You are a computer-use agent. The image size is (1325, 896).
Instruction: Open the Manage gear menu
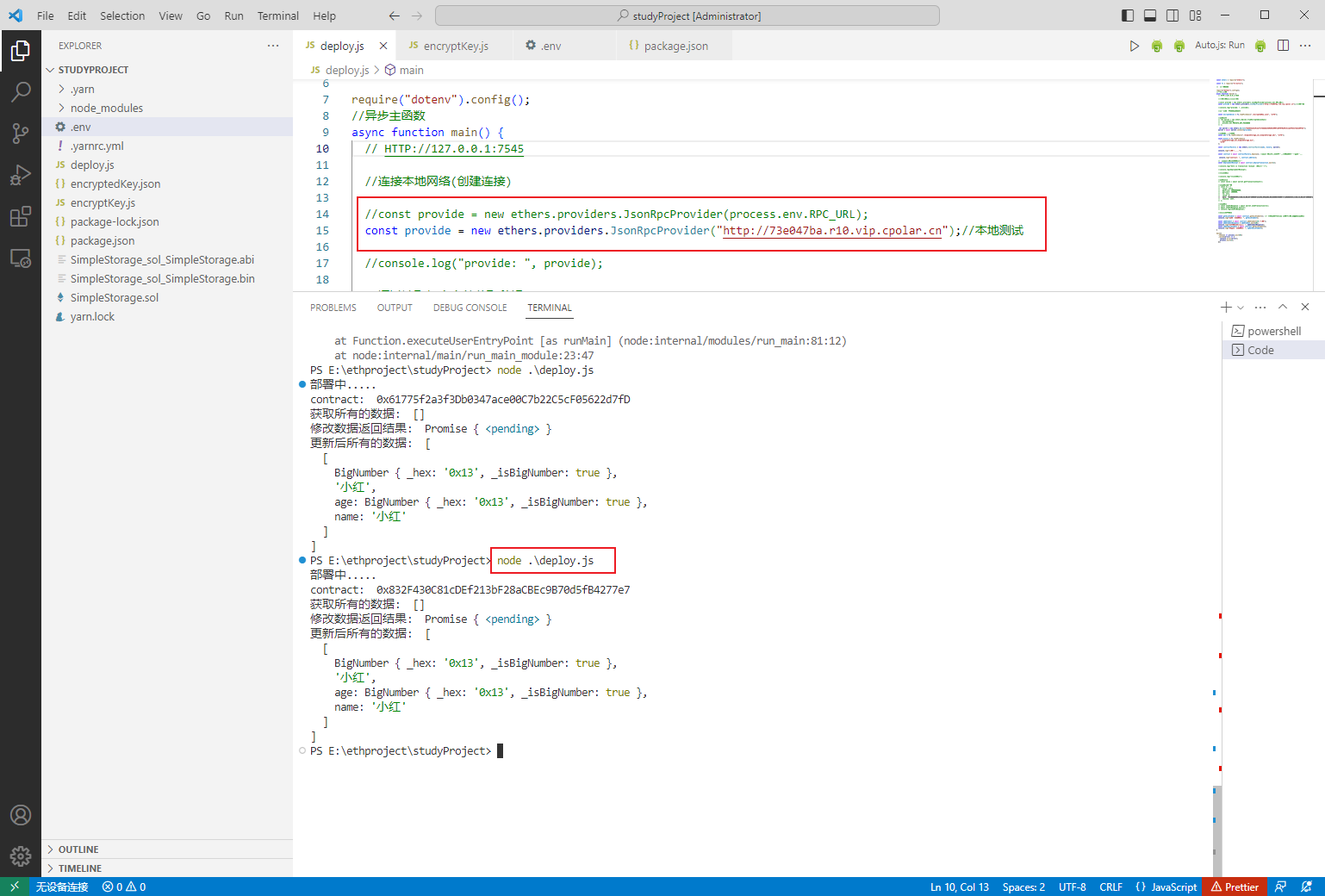(x=21, y=856)
